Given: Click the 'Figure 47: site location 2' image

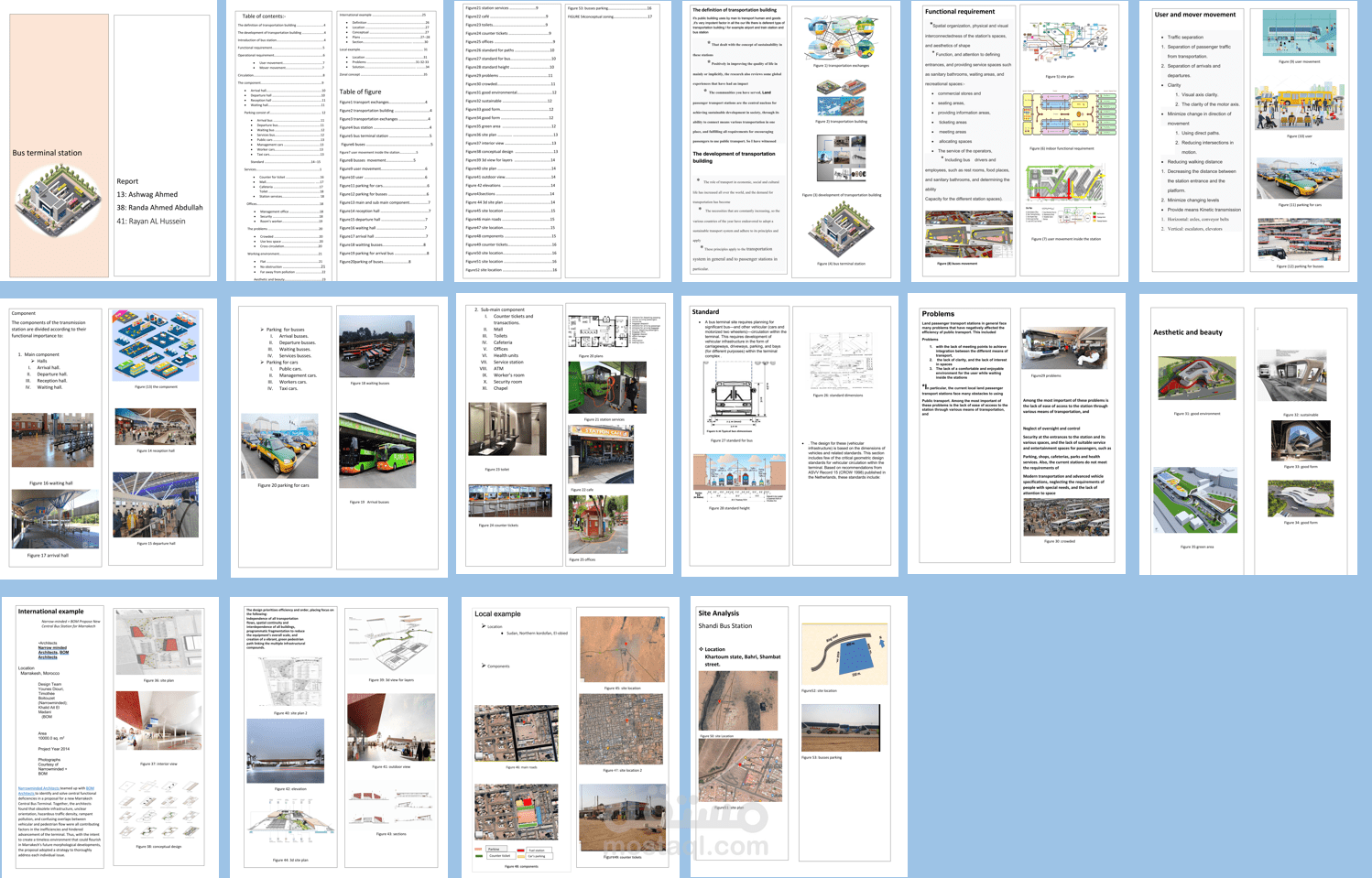Looking at the screenshot, I should click(622, 730).
